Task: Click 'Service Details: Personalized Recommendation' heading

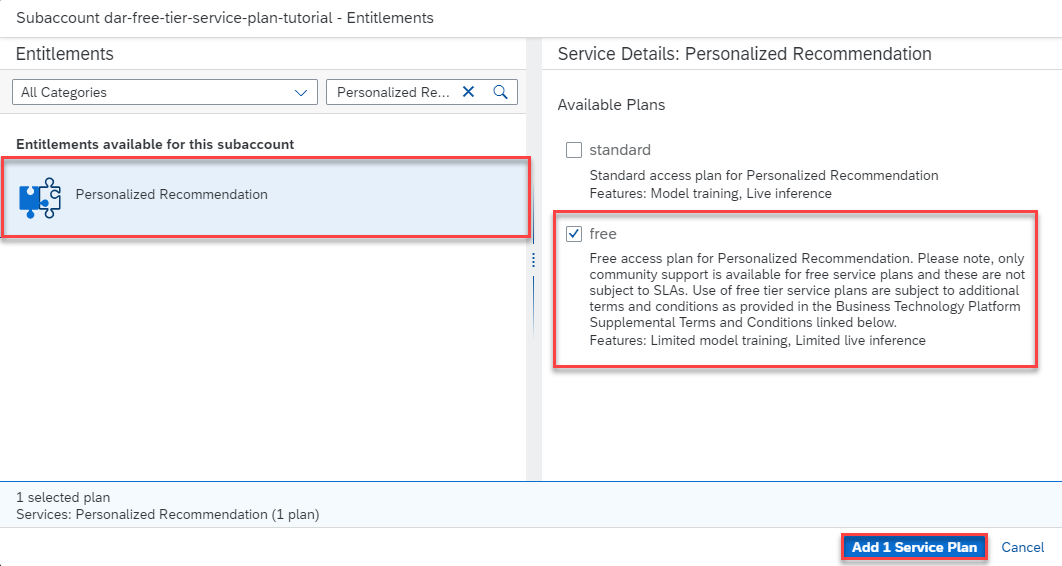Action: coord(744,54)
